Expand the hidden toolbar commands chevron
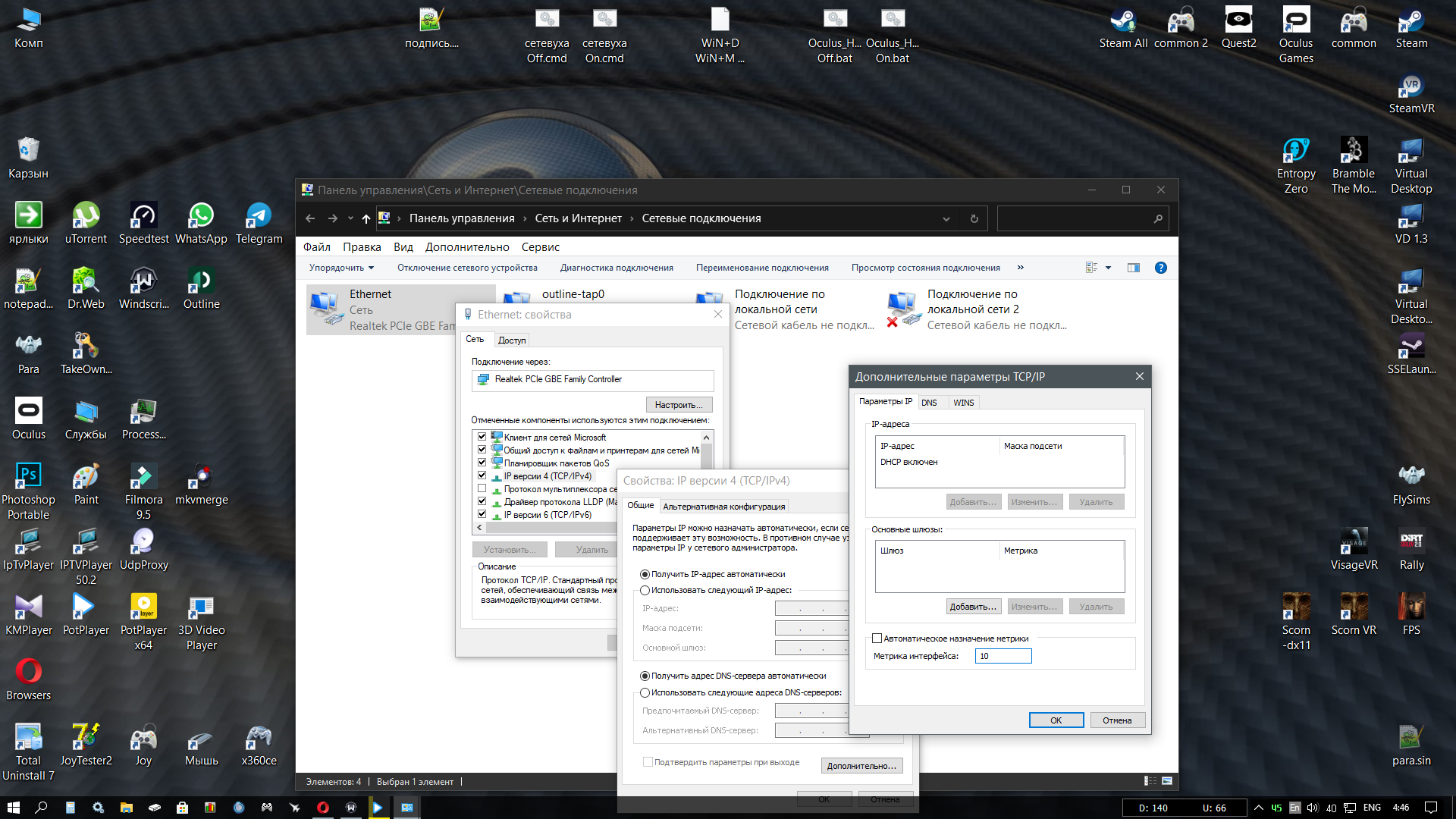1456x819 pixels. (1021, 268)
